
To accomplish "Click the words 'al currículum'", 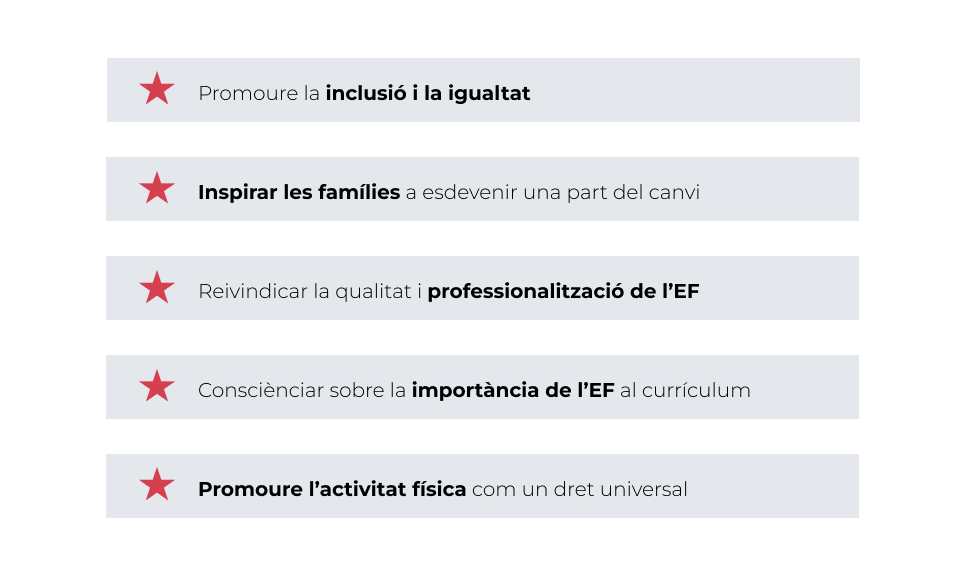I will pyautogui.click(x=685, y=390).
